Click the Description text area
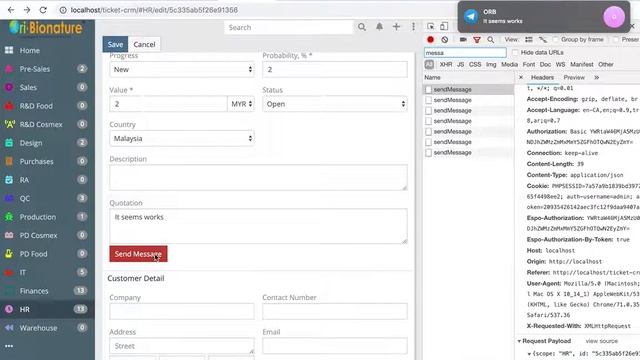 click(x=258, y=177)
